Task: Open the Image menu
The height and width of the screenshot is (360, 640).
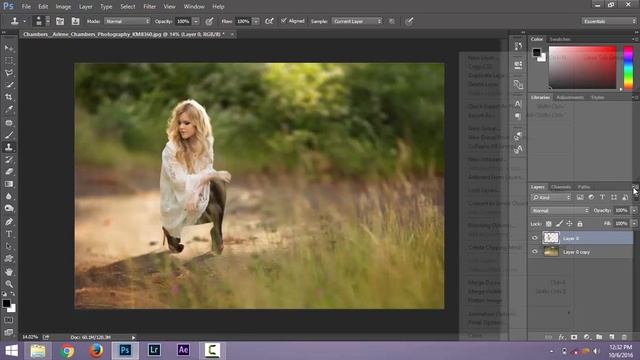Action: point(63,7)
